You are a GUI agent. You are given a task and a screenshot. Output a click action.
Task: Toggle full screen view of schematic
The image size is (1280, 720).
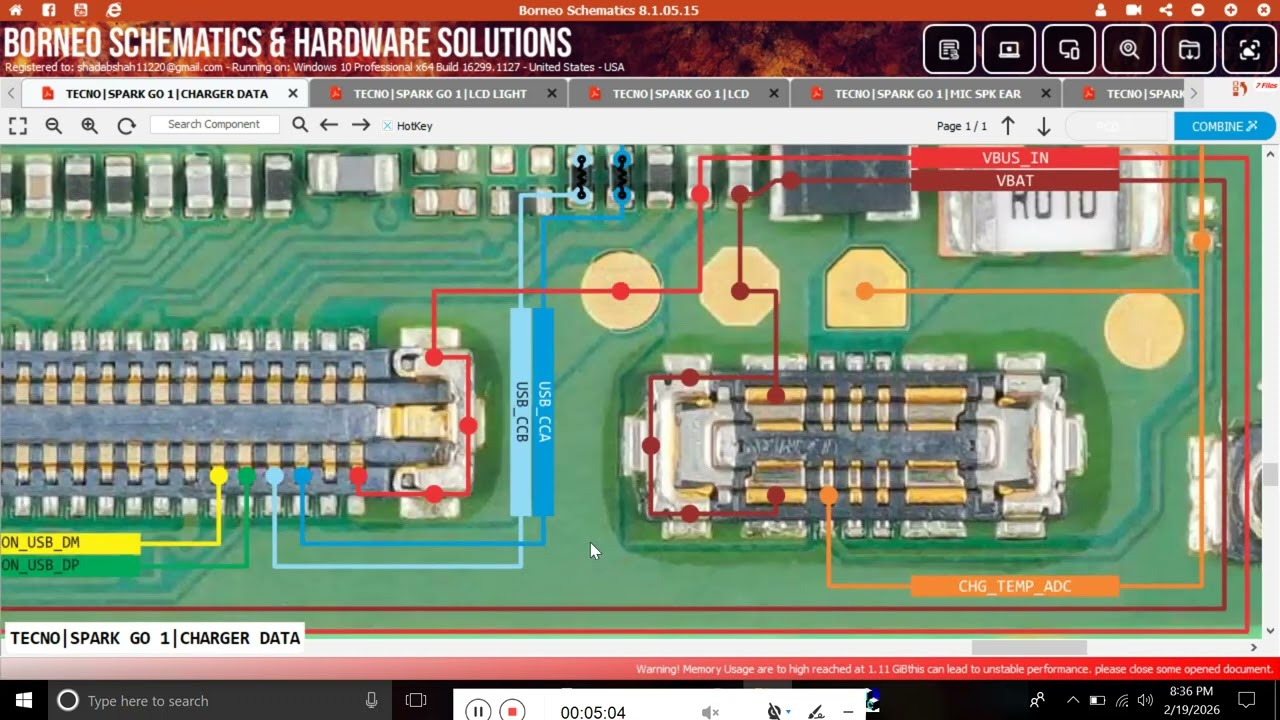18,126
